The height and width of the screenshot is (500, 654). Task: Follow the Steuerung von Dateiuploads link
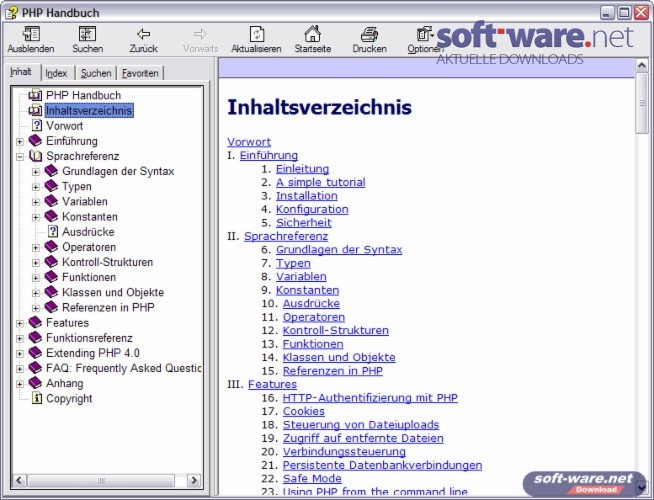(361, 425)
